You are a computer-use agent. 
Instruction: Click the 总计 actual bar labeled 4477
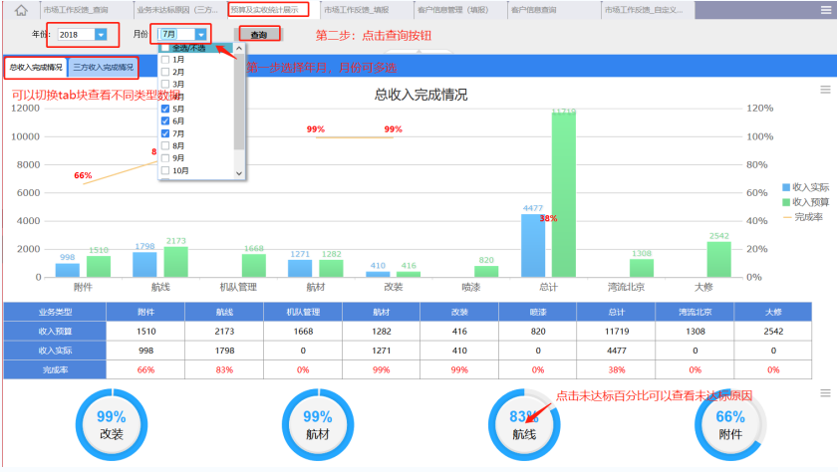[533, 245]
